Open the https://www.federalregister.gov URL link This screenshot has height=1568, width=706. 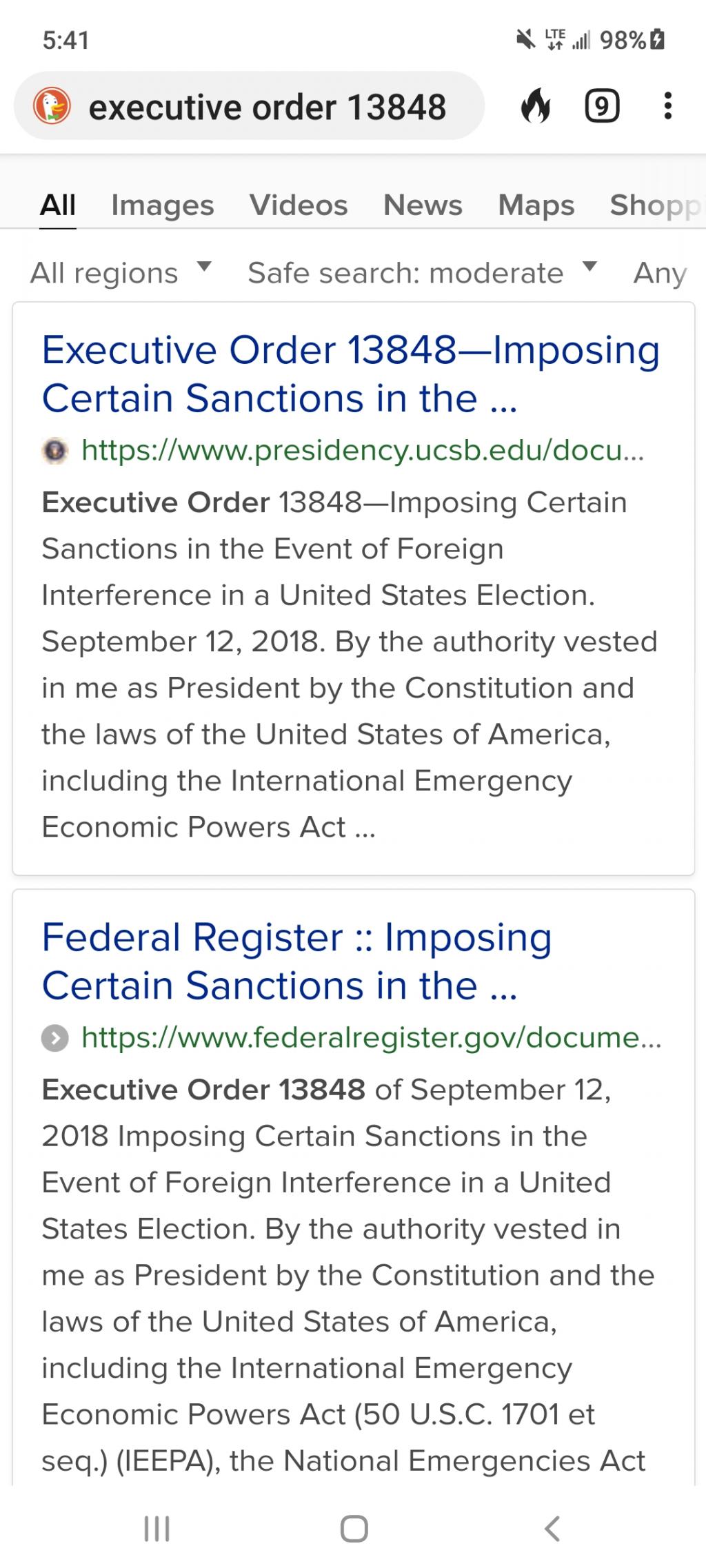coord(371,1037)
